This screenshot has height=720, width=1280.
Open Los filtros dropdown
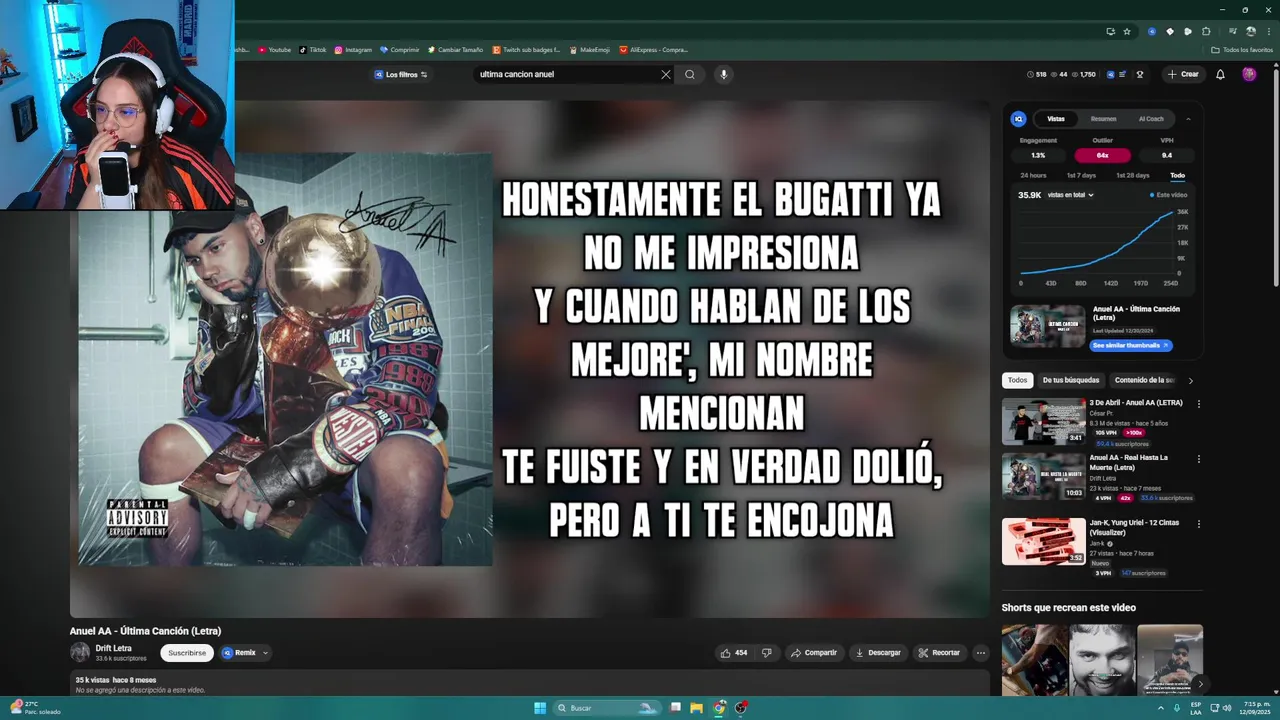[x=401, y=74]
